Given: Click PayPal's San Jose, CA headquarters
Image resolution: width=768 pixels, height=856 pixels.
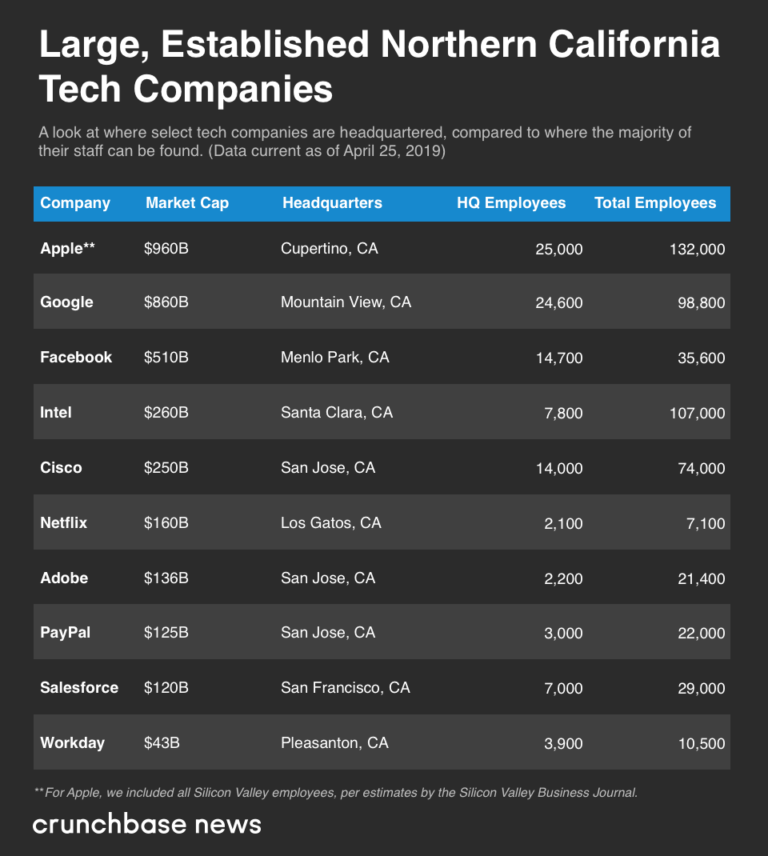Looking at the screenshot, I should tap(328, 632).
